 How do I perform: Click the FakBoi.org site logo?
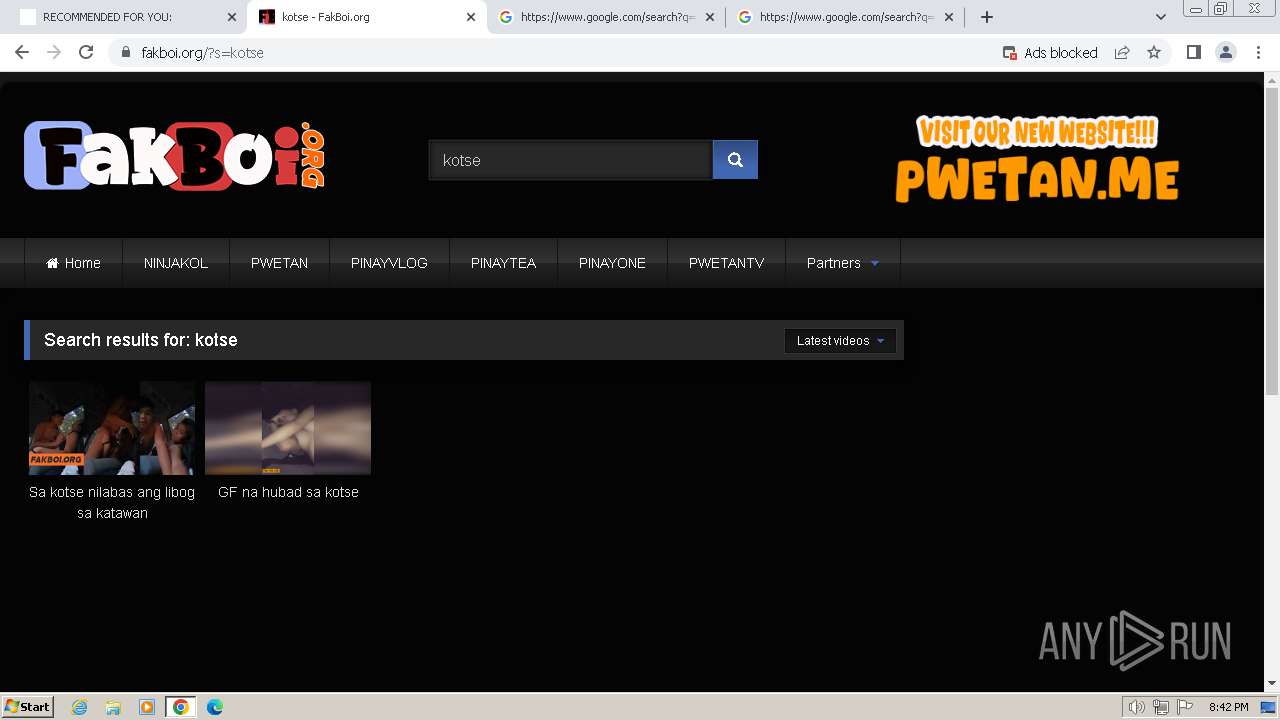pyautogui.click(x=175, y=156)
